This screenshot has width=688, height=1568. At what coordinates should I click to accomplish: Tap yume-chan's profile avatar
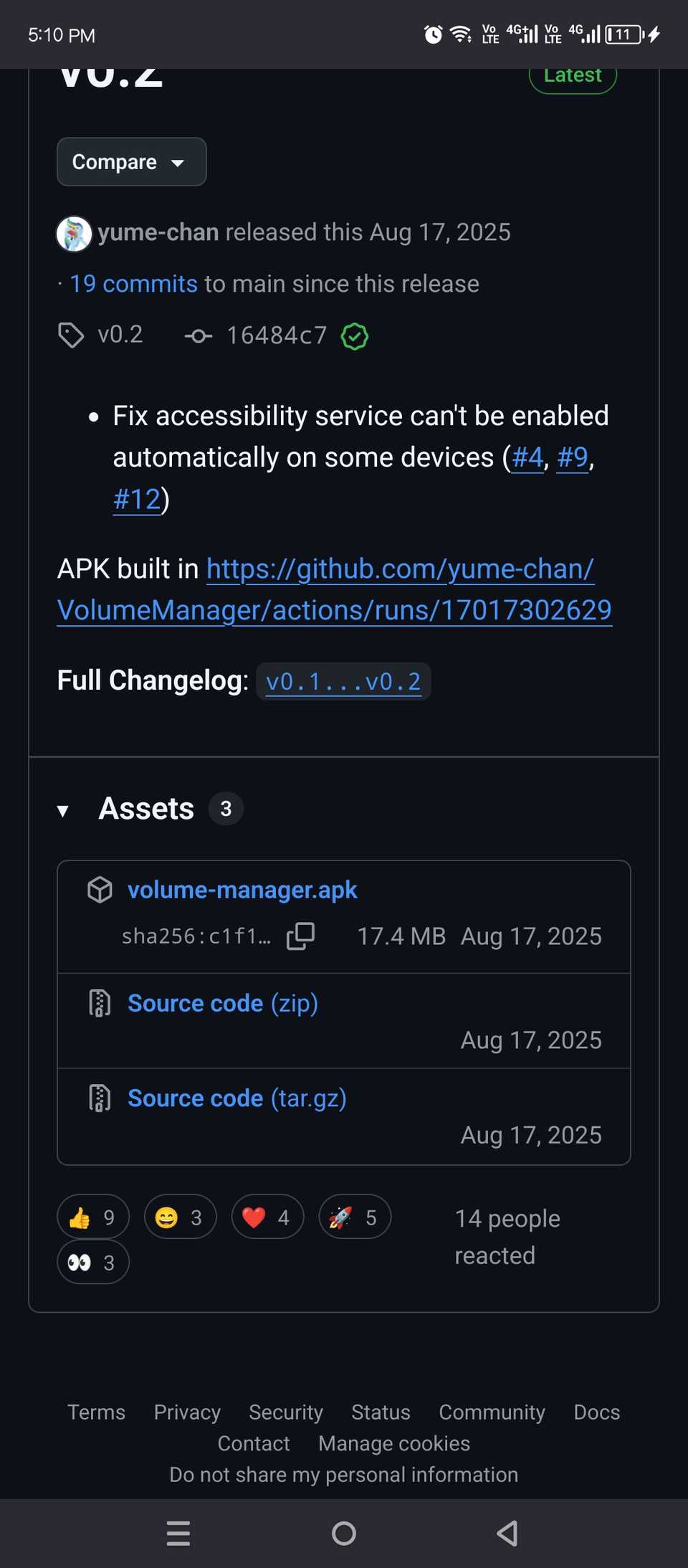coord(74,234)
